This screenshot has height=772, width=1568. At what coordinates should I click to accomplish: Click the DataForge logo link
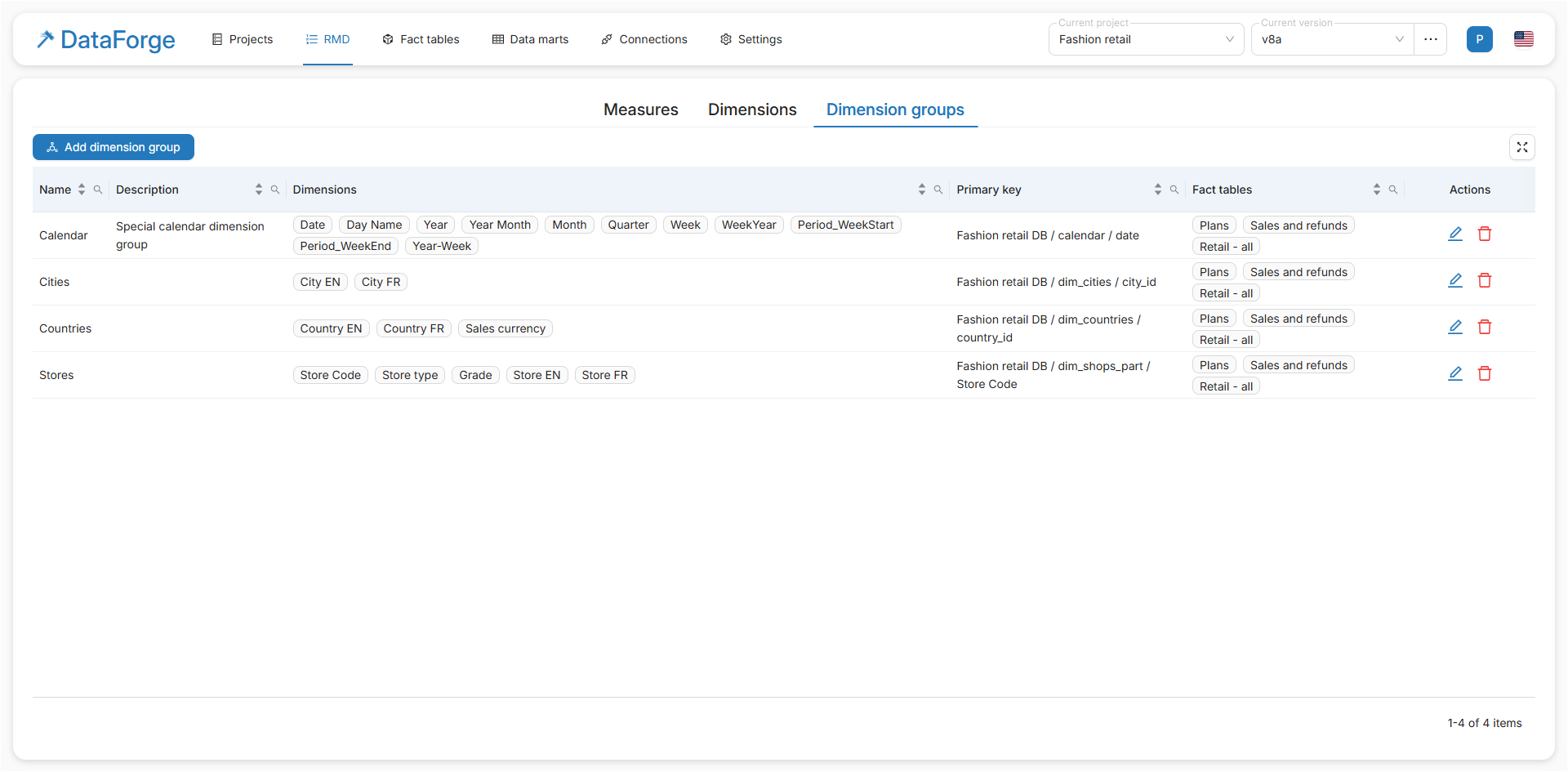(x=106, y=39)
